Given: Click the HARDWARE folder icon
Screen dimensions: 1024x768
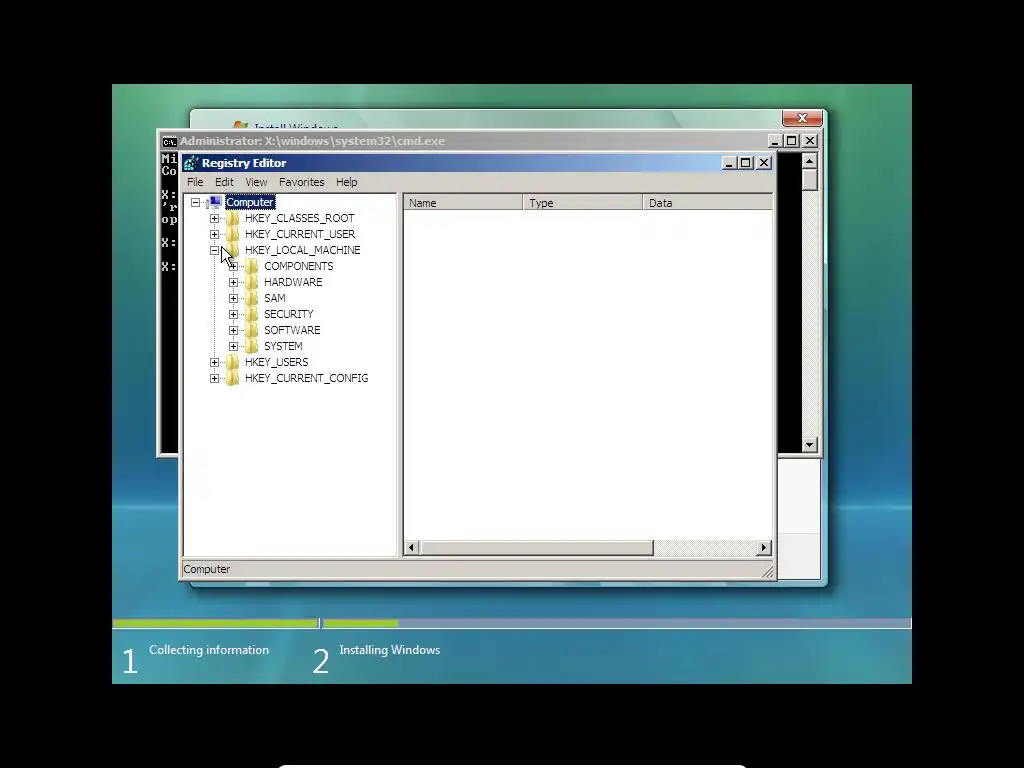Looking at the screenshot, I should [x=252, y=282].
